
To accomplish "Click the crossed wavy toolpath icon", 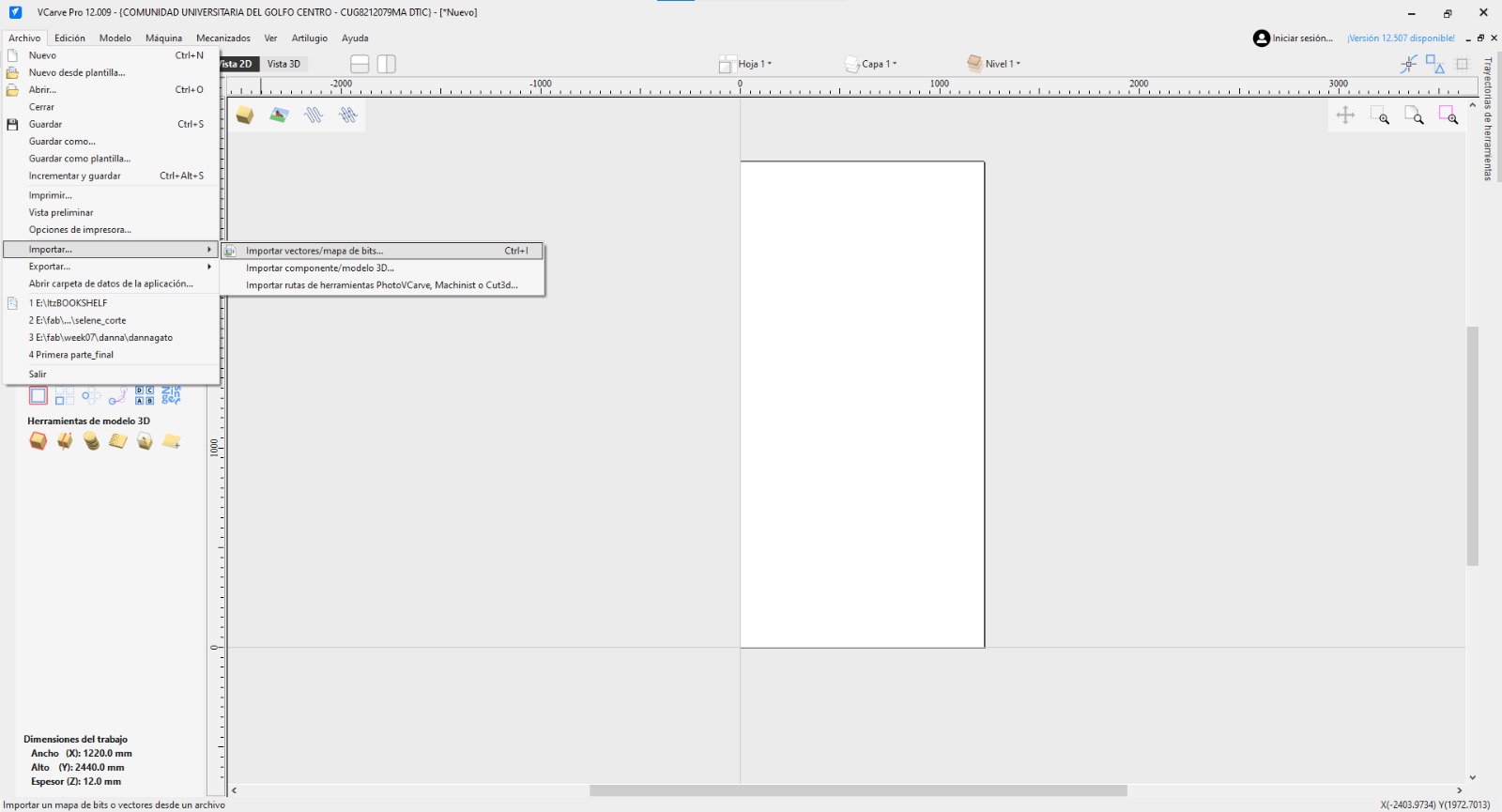I will tap(348, 115).
